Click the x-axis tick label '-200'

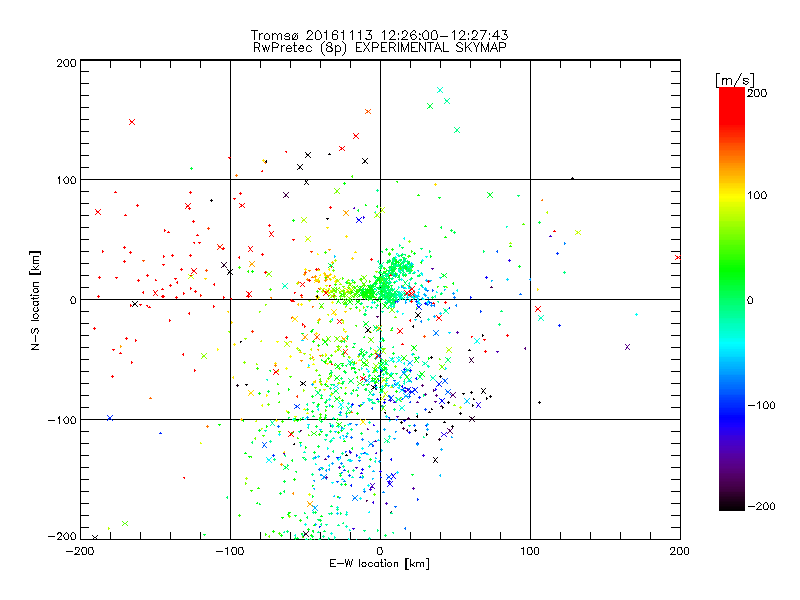pyautogui.click(x=80, y=552)
